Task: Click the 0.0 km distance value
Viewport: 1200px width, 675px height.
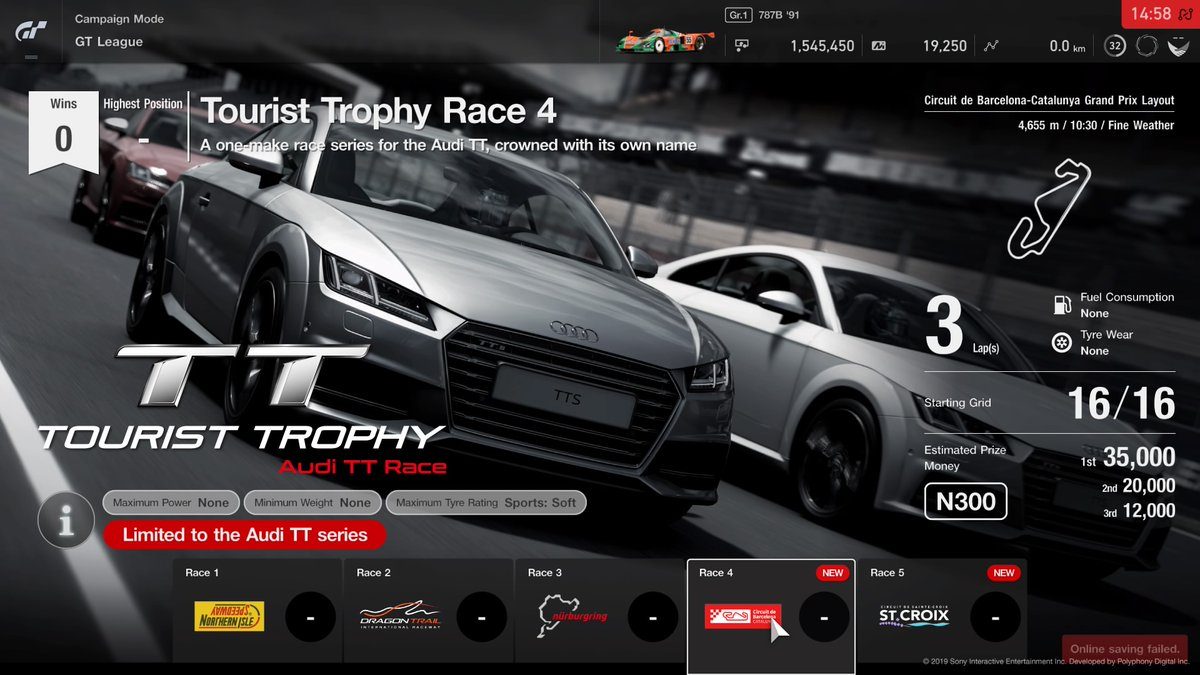Action: point(1069,46)
